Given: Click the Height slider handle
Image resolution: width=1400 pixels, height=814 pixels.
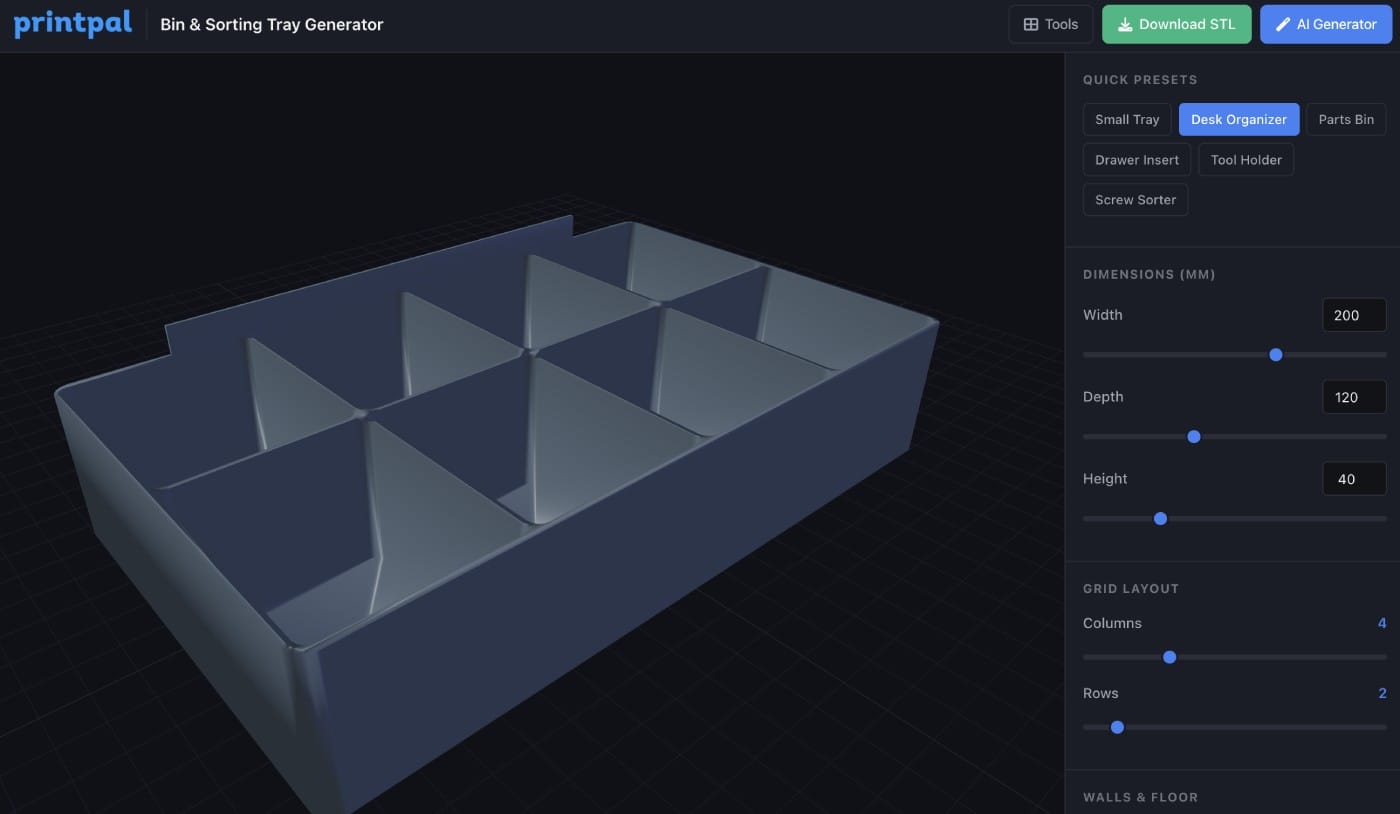Looking at the screenshot, I should [x=1160, y=518].
